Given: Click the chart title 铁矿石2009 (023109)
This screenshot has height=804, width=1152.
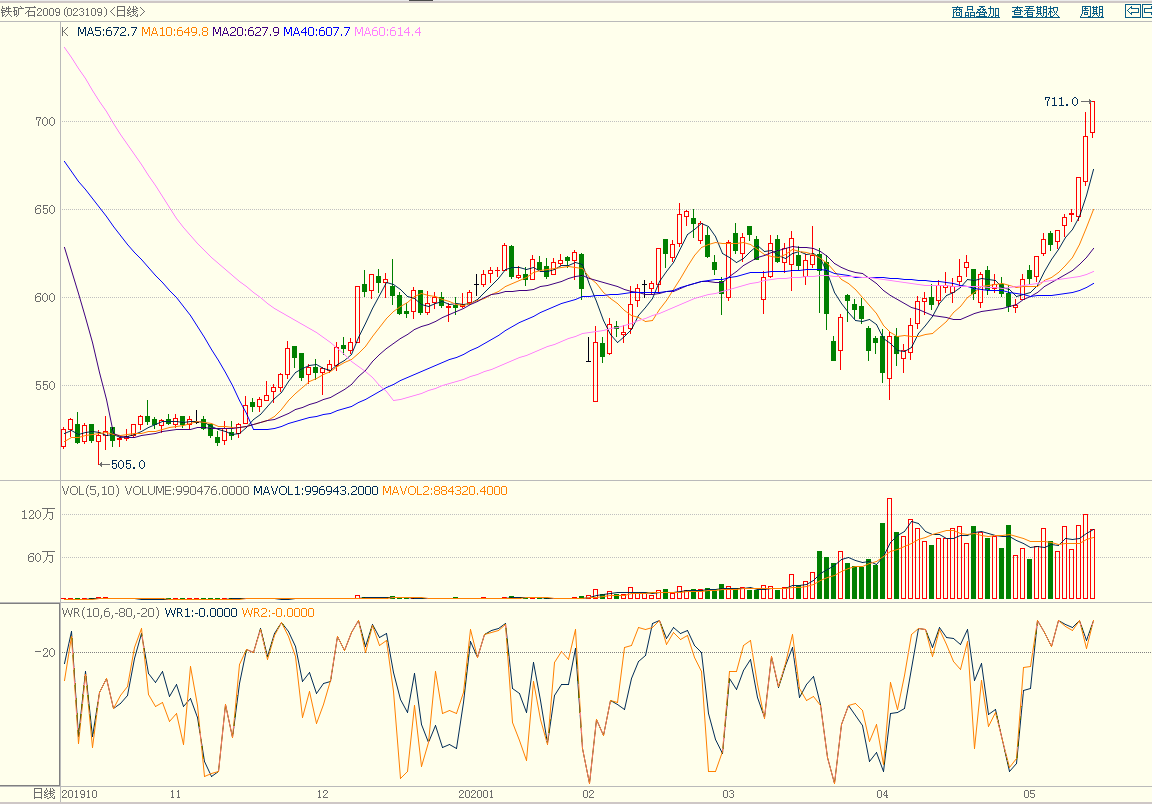Looking at the screenshot, I should [54, 12].
